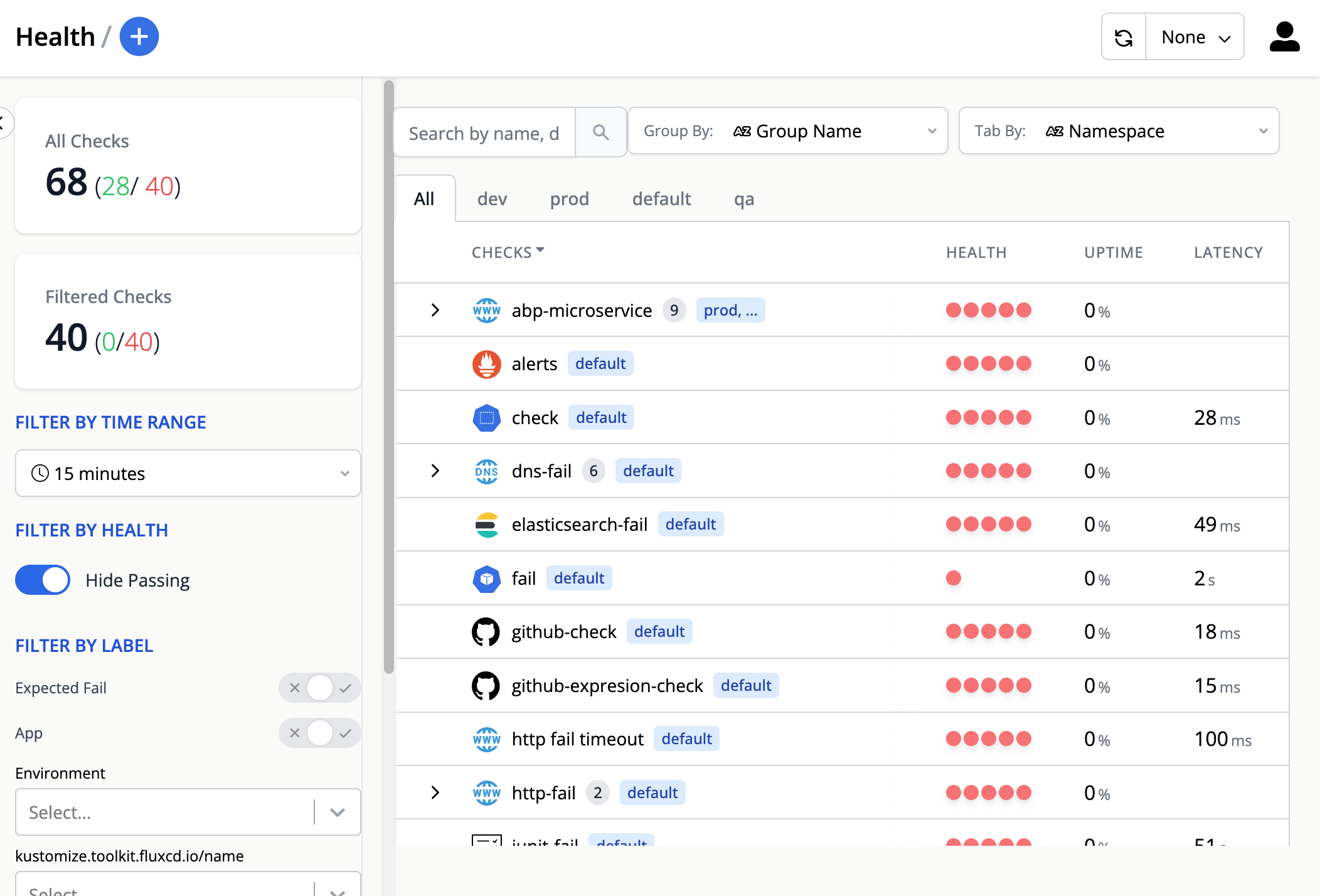Click the GitHub icon for github-check
1320x896 pixels.
click(486, 632)
